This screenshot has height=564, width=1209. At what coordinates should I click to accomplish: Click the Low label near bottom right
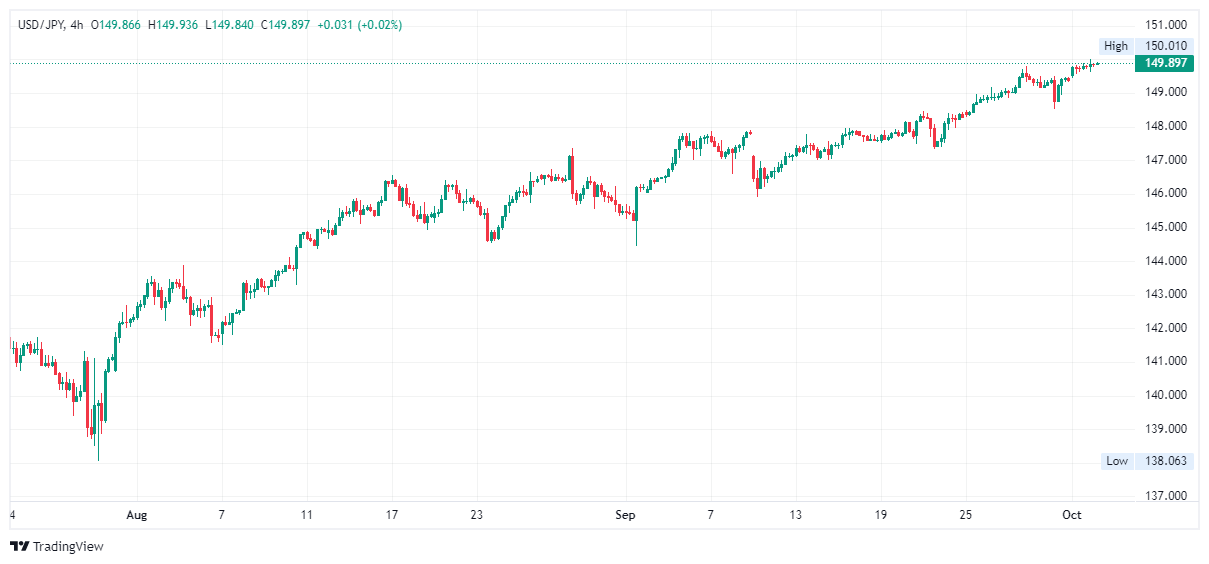coord(1116,461)
